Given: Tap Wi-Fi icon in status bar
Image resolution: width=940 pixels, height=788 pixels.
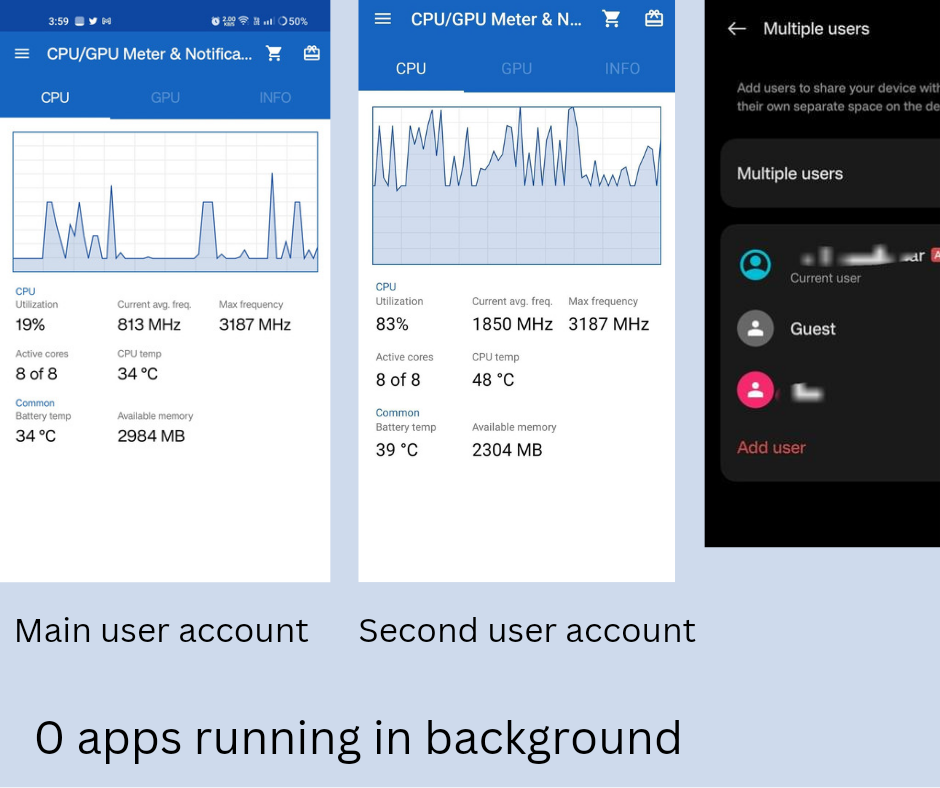Looking at the screenshot, I should tap(243, 21).
